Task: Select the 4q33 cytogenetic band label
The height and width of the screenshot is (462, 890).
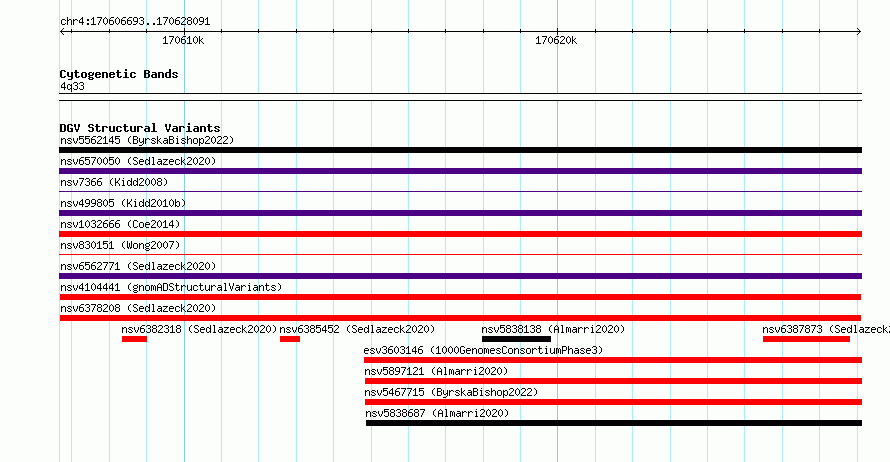Action: [72, 86]
